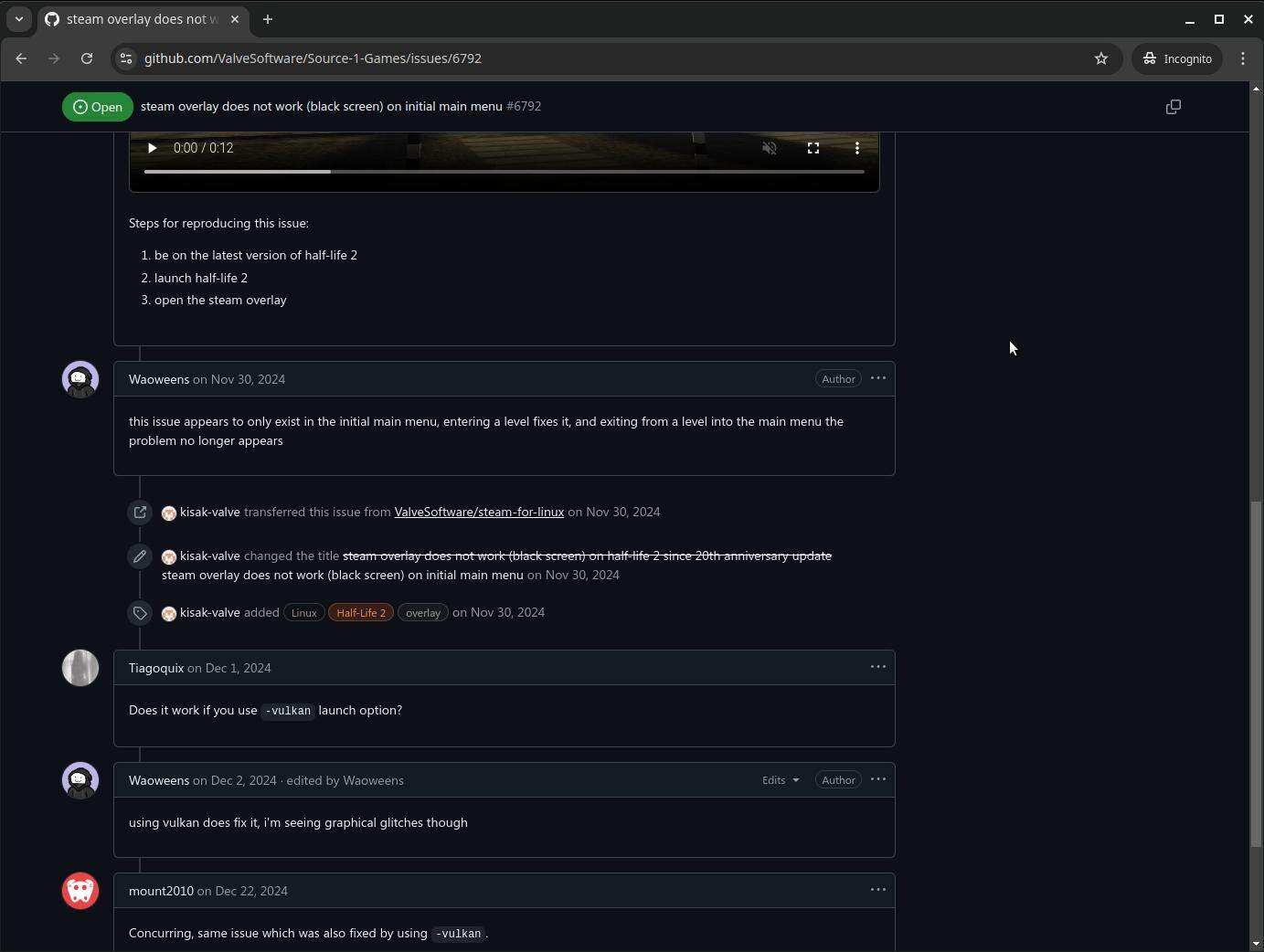Open Tiagoquix profile link
Screen dimensions: 1264x952
click(156, 668)
